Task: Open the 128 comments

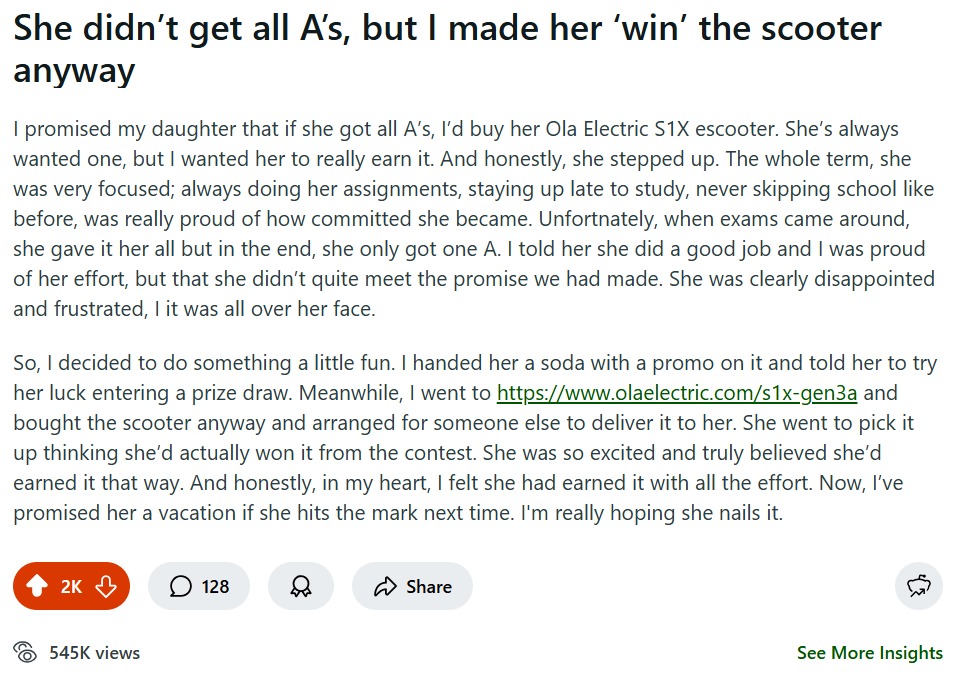Action: coord(199,585)
